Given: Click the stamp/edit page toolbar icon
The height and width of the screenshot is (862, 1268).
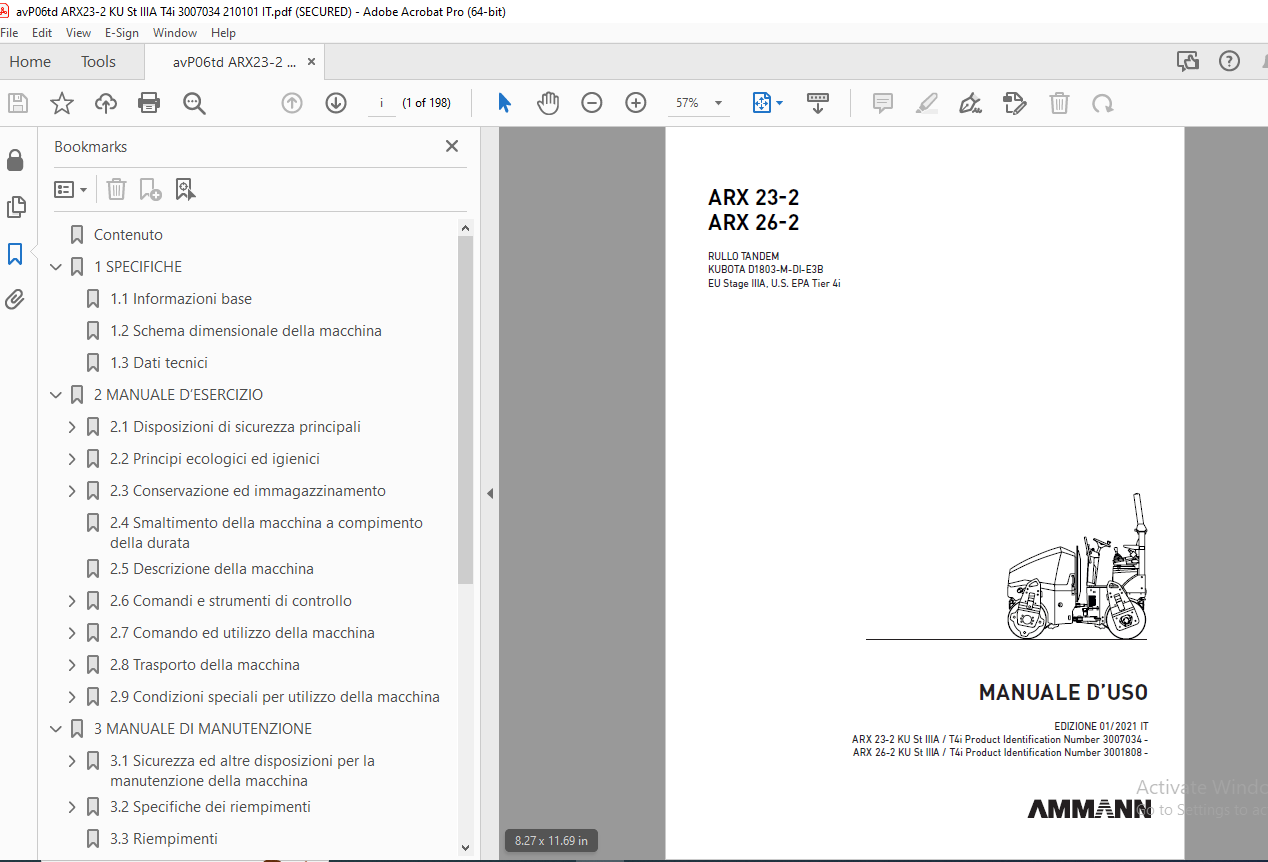Looking at the screenshot, I should 1014,103.
